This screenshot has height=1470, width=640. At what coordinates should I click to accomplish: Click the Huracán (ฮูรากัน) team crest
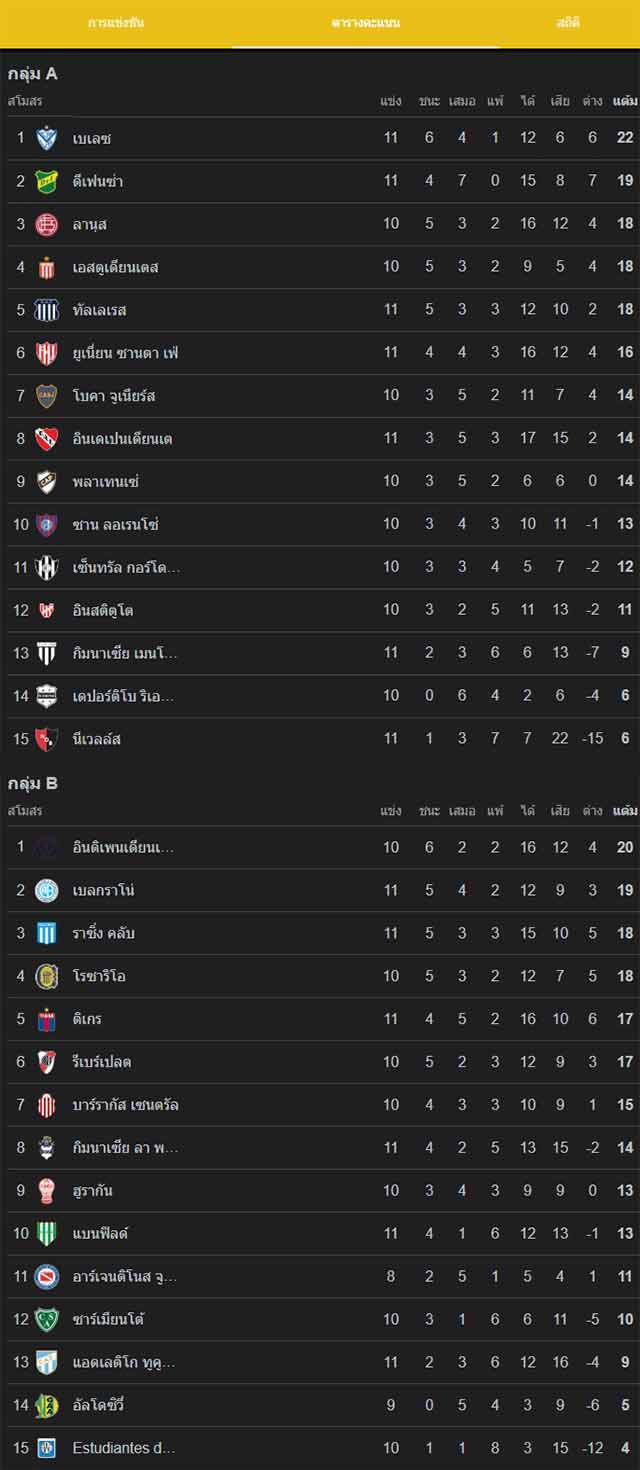(x=47, y=1191)
